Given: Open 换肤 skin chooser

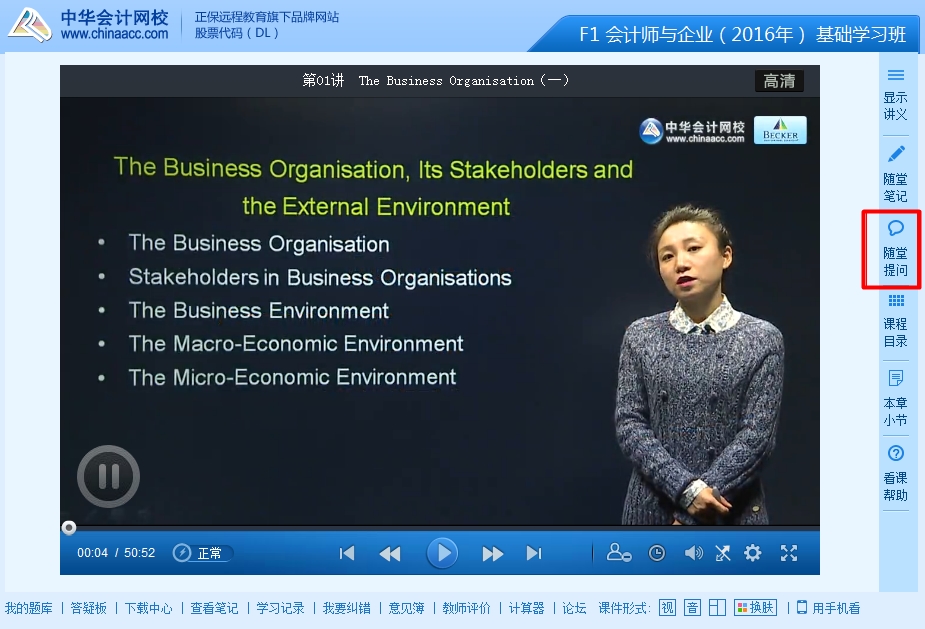Looking at the screenshot, I should click(x=755, y=608).
